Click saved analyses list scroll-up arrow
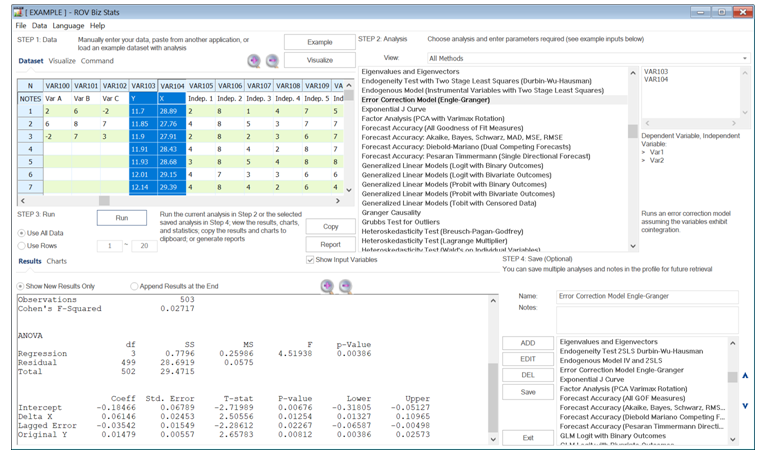766x455 pixels. click(x=733, y=343)
